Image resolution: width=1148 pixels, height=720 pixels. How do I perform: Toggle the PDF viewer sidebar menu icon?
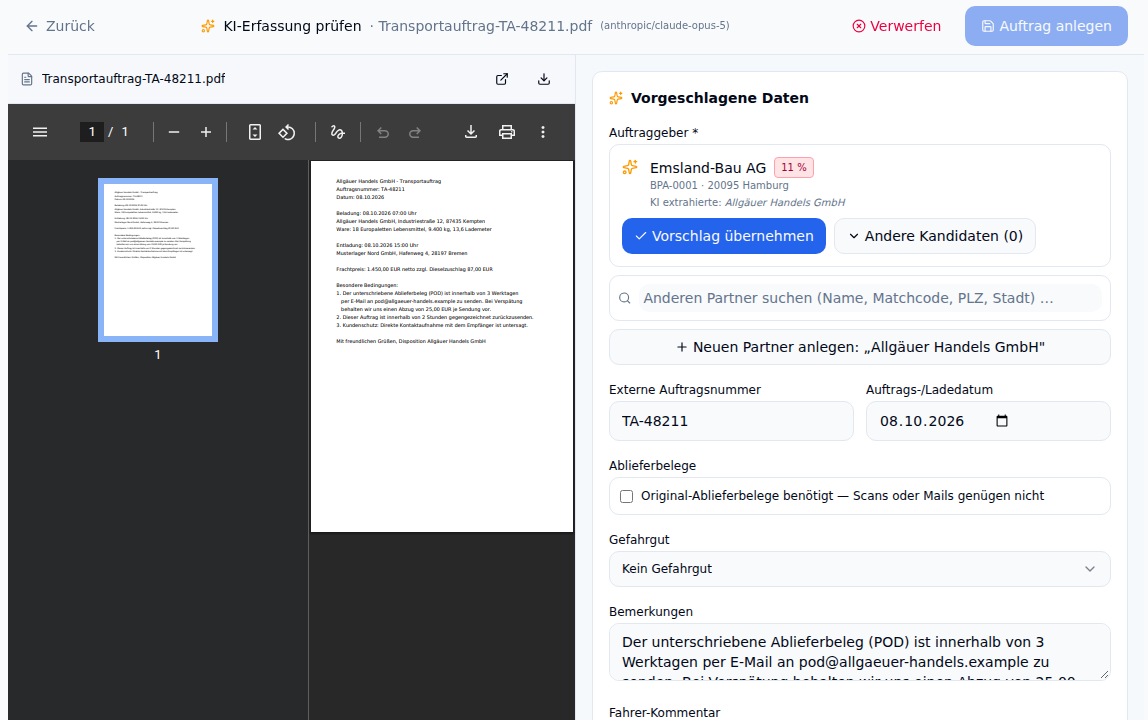tap(40, 132)
